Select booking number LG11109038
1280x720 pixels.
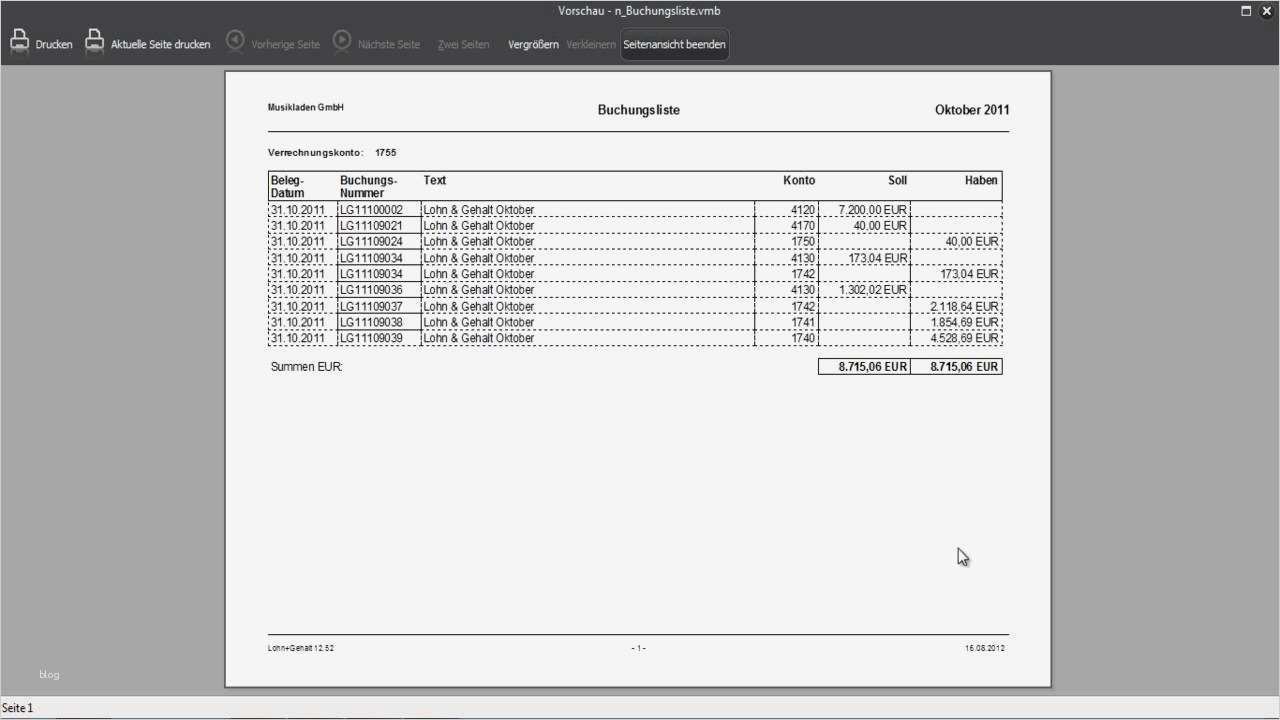point(372,323)
